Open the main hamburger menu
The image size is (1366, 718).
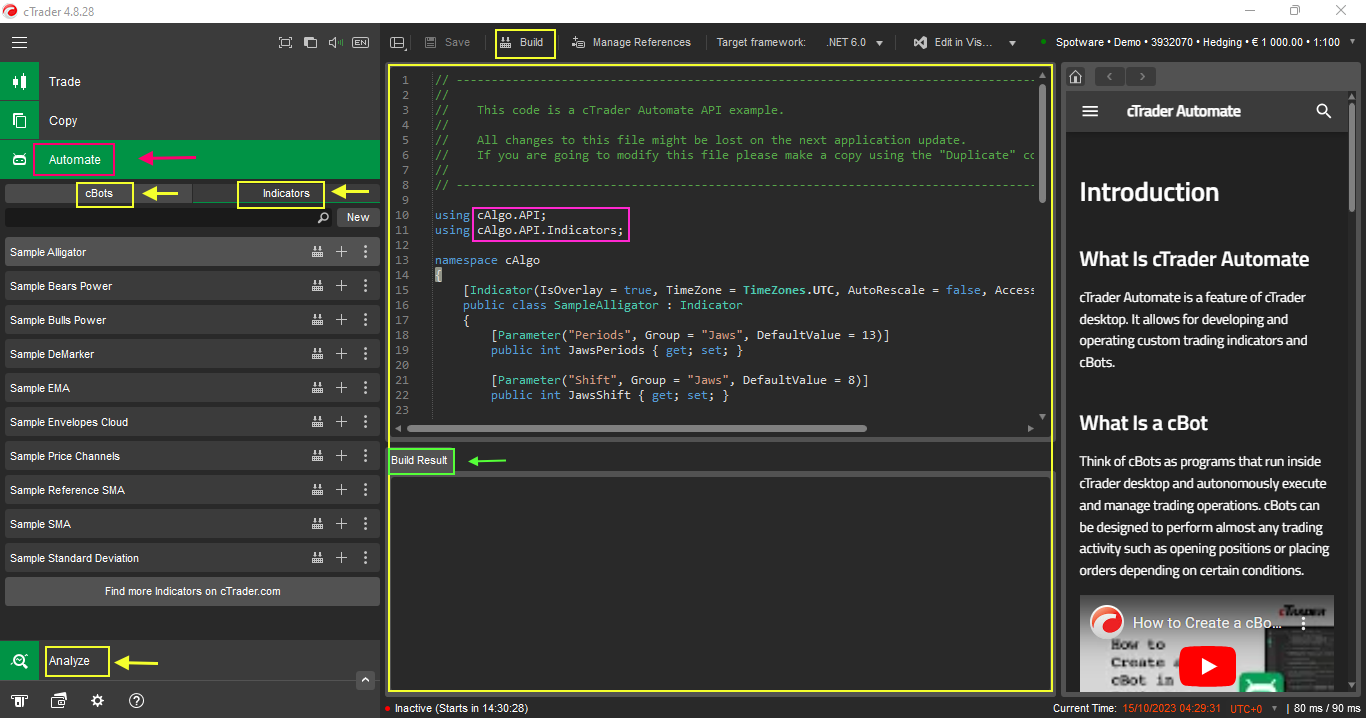point(20,43)
